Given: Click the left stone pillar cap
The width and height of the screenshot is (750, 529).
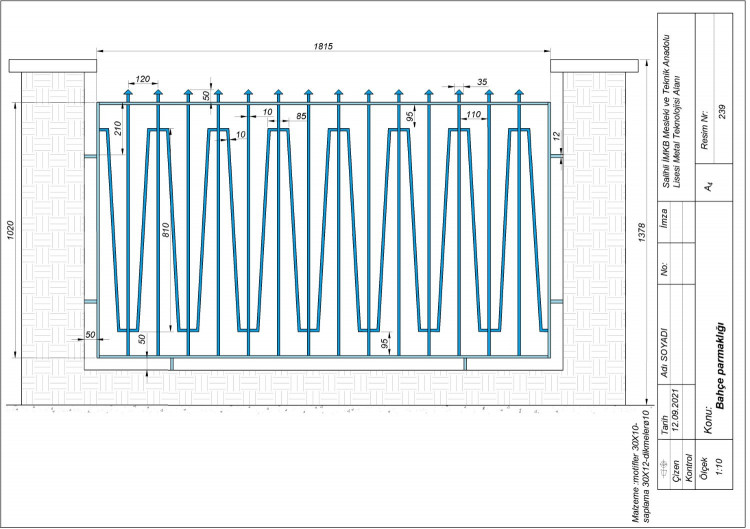Looking at the screenshot, I should tap(53, 65).
